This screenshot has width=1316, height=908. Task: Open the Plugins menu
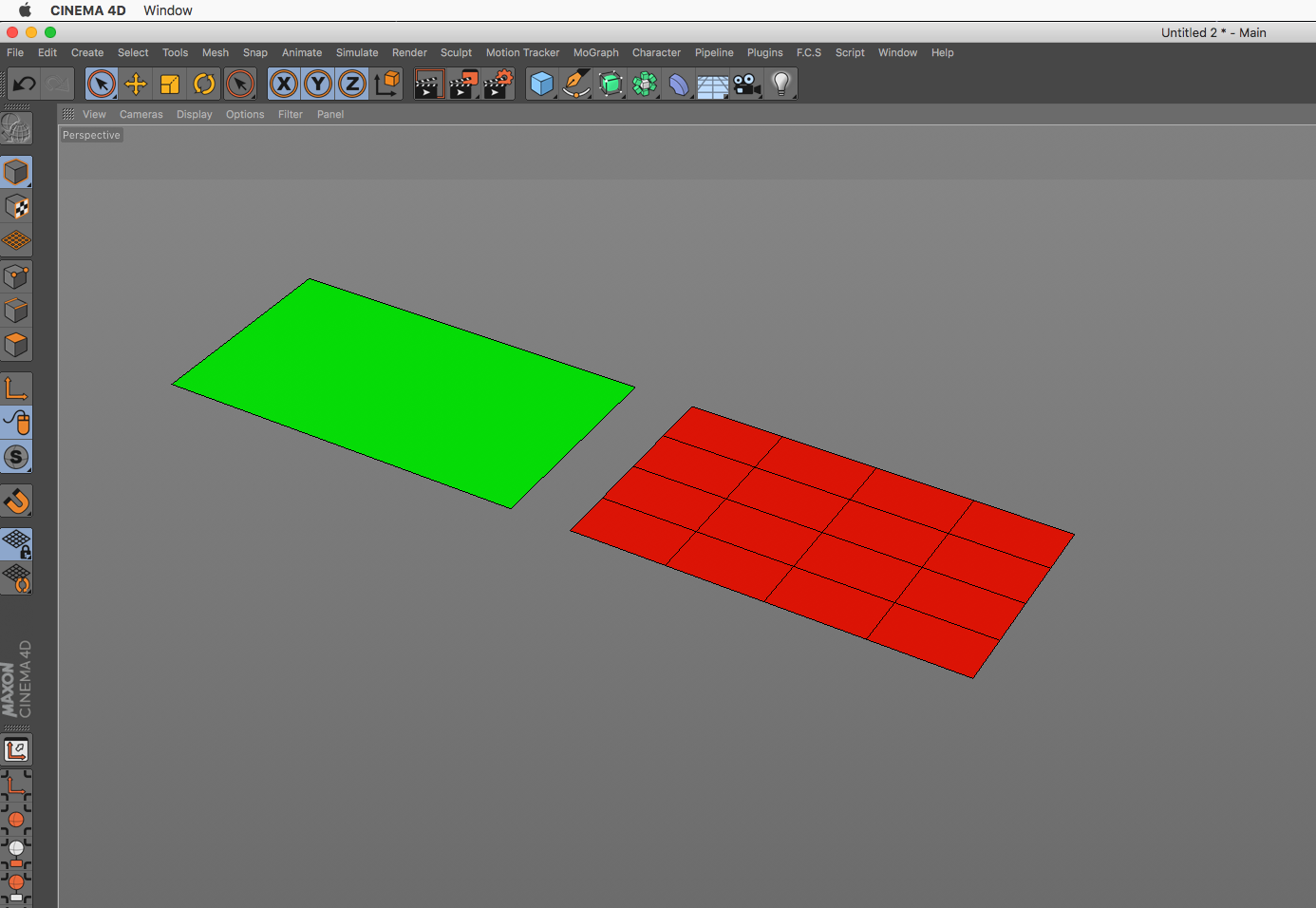point(765,52)
